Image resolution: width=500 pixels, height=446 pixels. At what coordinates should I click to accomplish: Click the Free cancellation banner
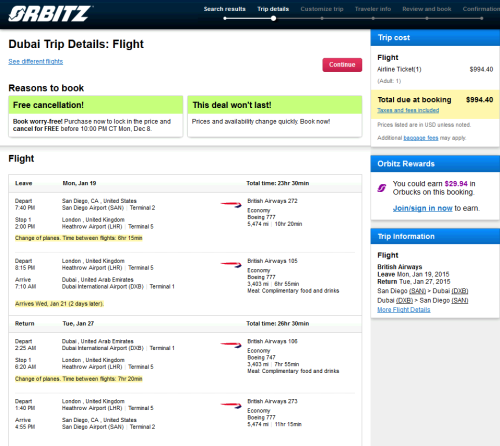point(96,105)
